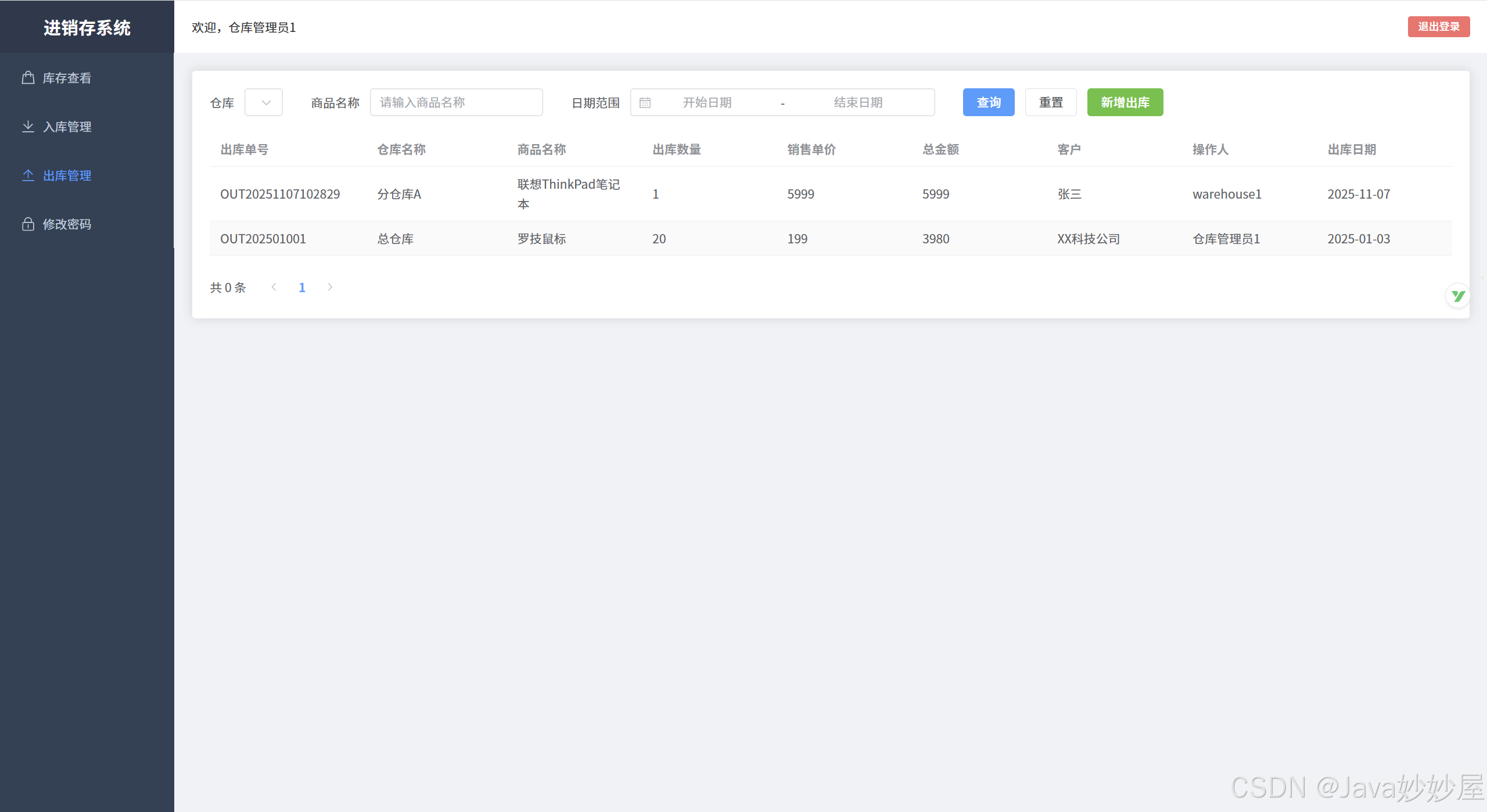Click the 重置 button
Image resolution: width=1487 pixels, height=812 pixels.
pos(1051,102)
